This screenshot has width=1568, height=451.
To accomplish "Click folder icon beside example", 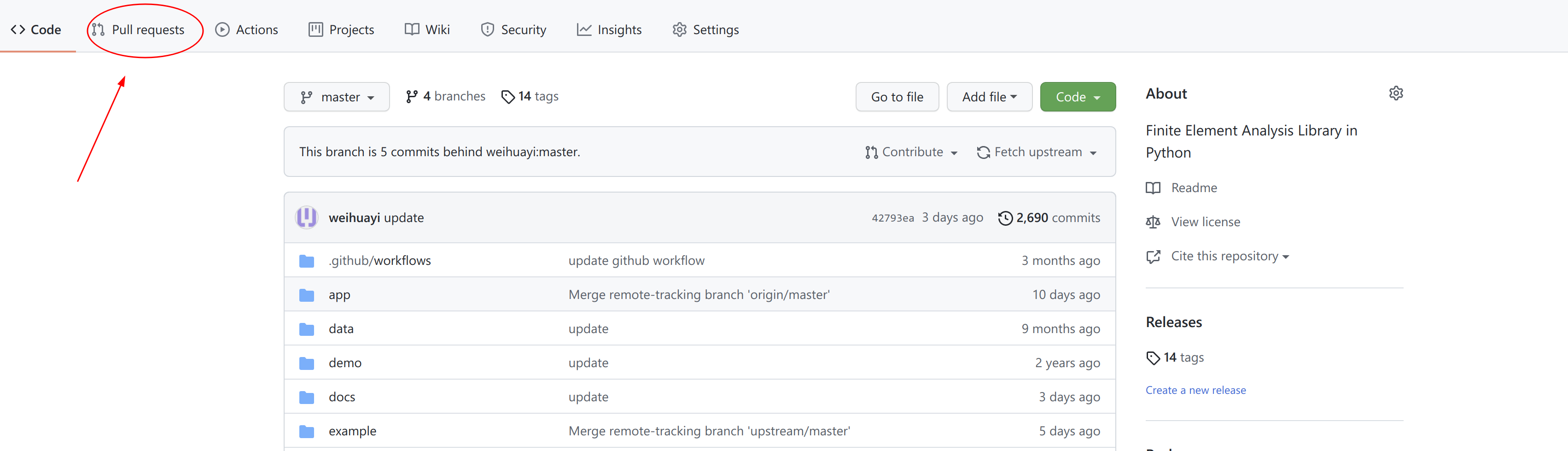I will 307,432.
